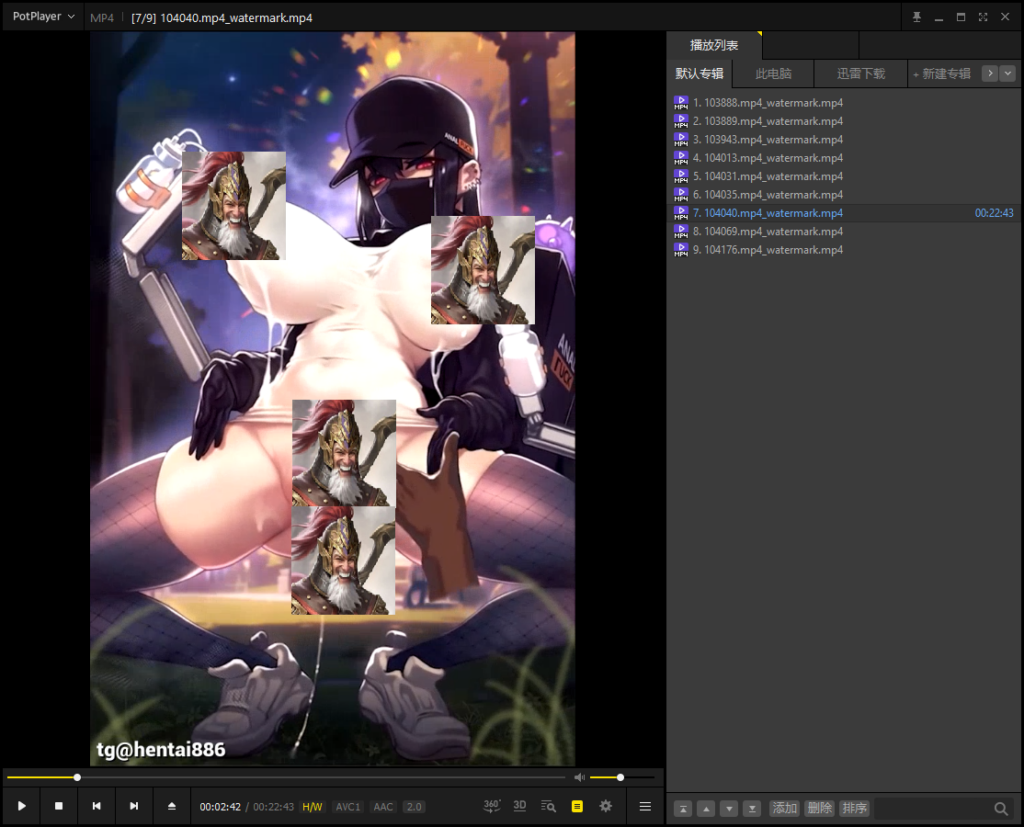
Task: Click the total duration 00:22:43 beside the current time
Action: click(273, 807)
